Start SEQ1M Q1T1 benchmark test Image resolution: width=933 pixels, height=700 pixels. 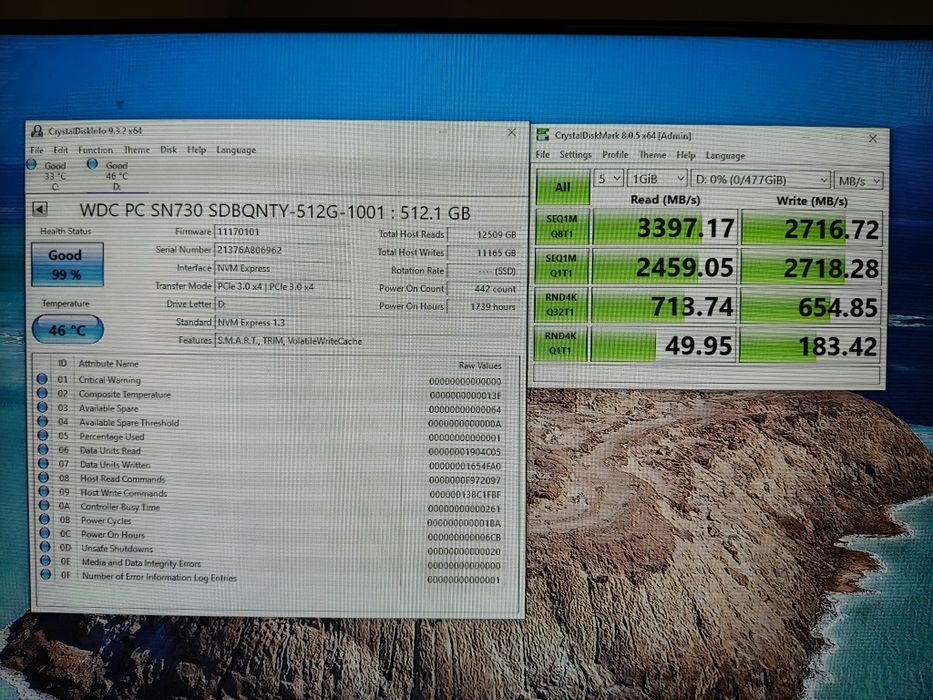coord(561,265)
